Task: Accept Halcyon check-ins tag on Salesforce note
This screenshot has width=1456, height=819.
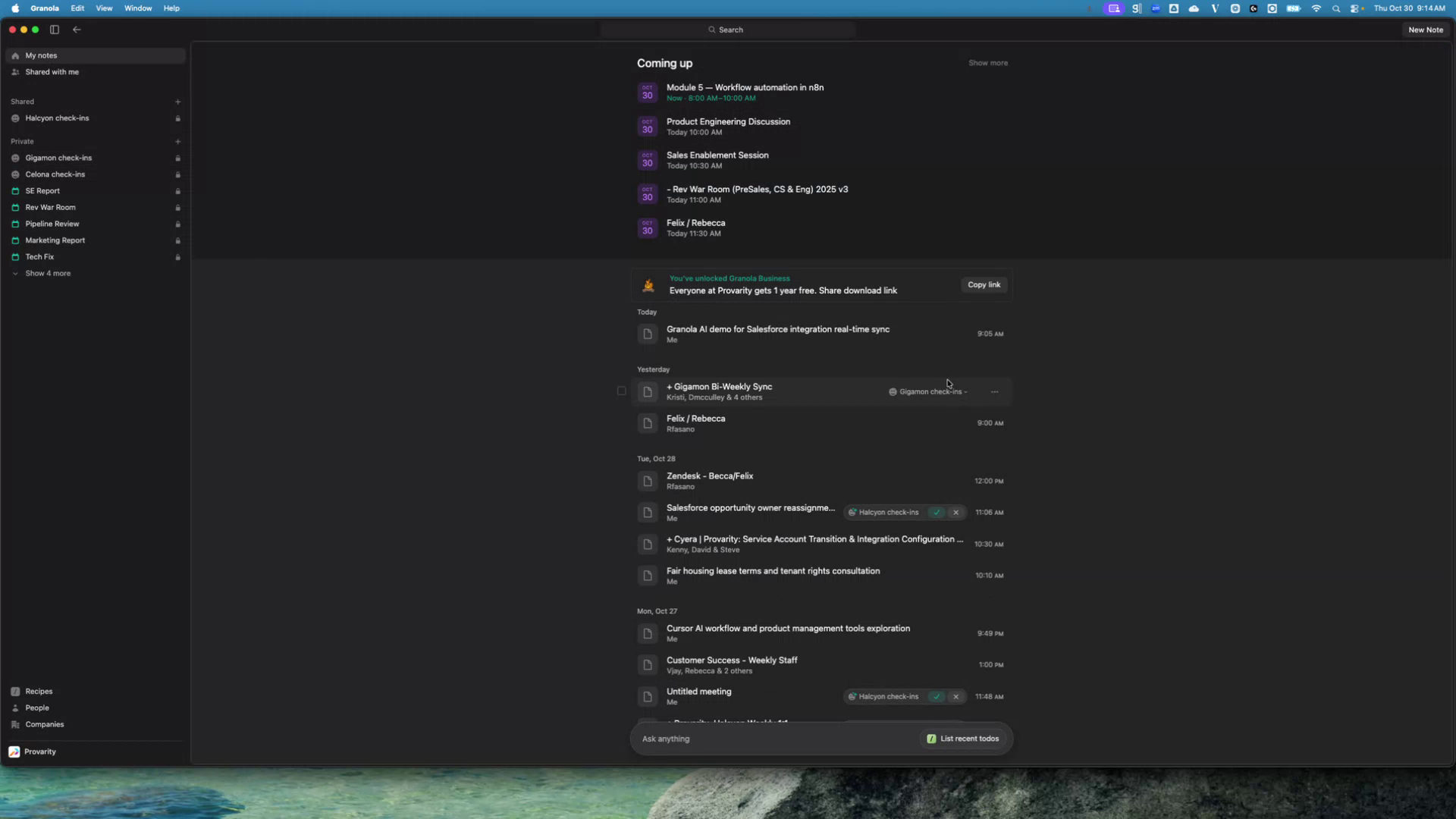Action: point(937,513)
